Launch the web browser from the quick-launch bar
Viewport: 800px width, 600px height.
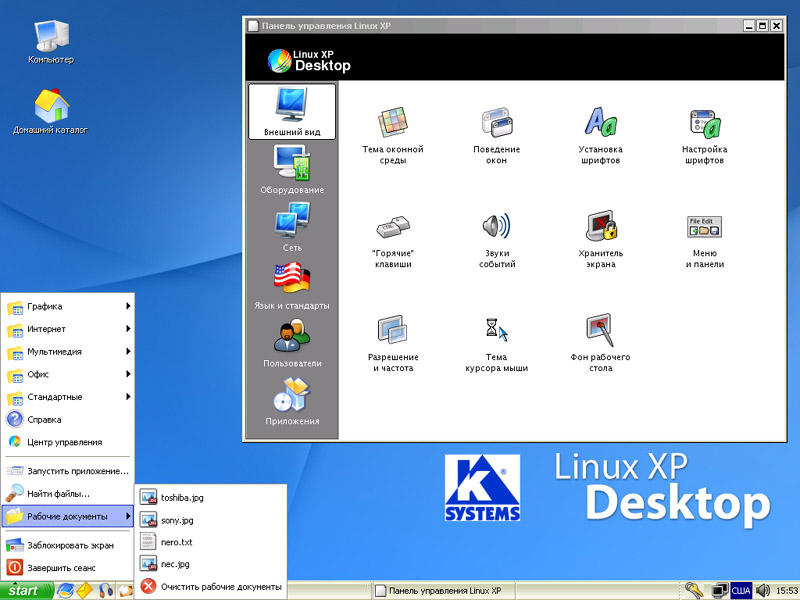[x=65, y=590]
